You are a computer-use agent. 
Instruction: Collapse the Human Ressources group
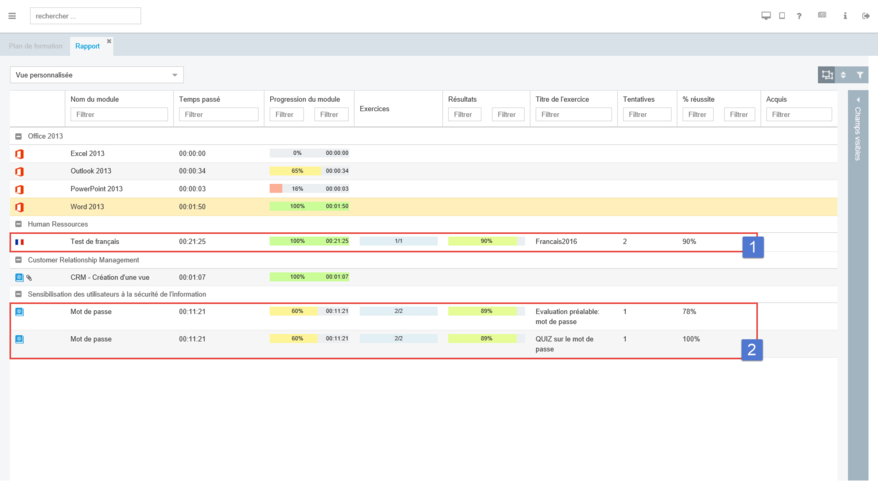pos(18,224)
